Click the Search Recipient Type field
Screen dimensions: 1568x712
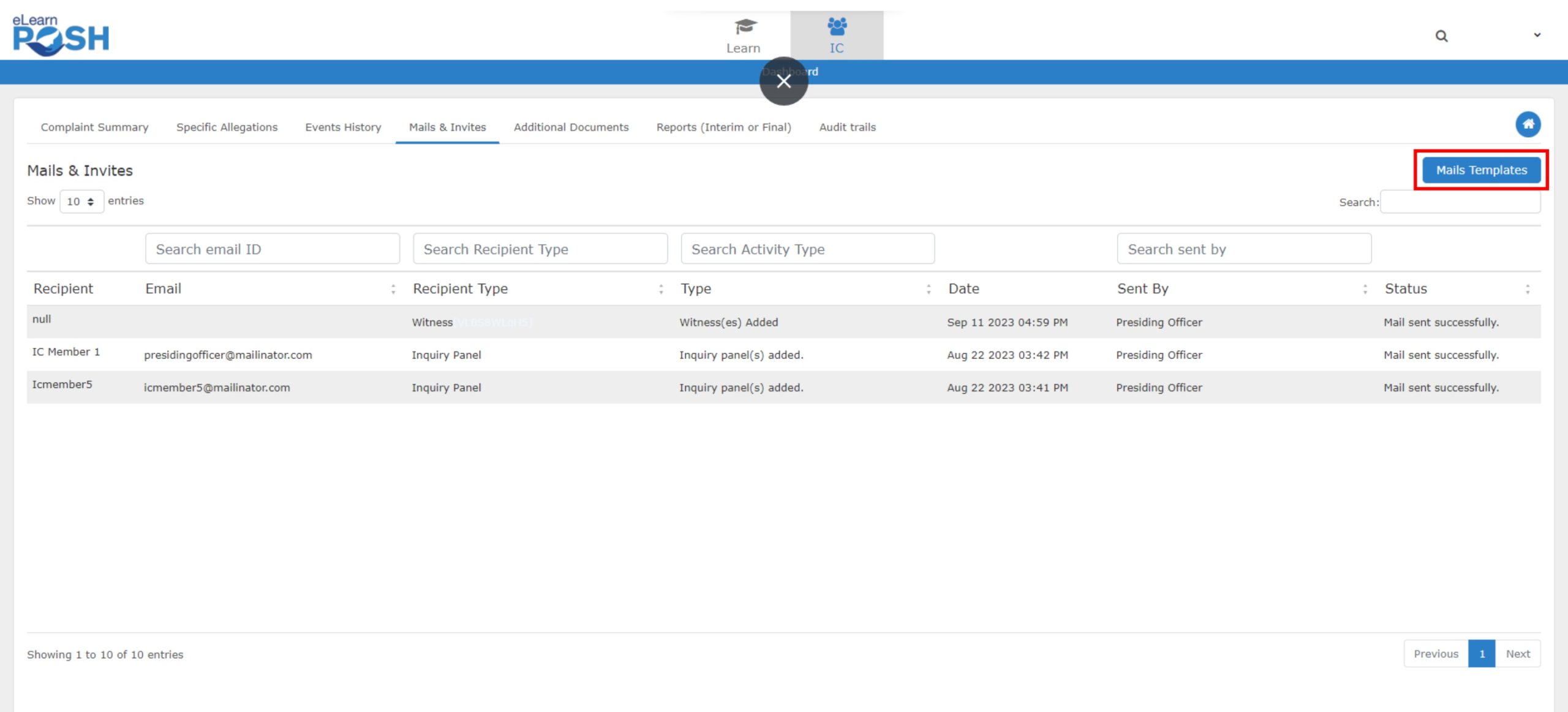(x=540, y=249)
